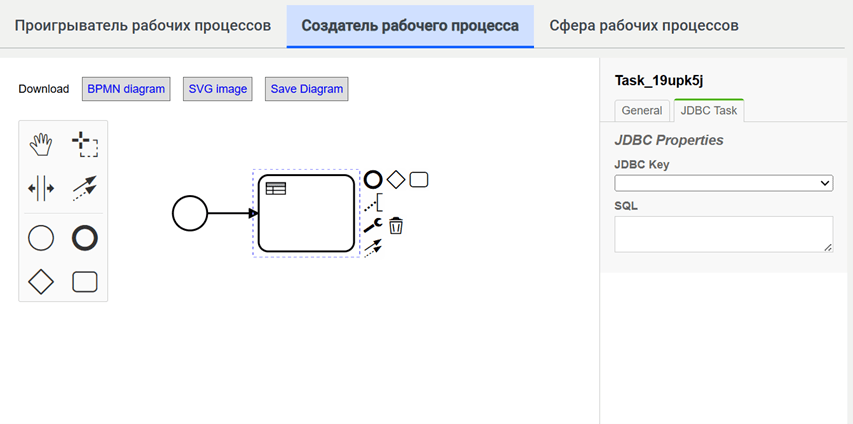Switch to the General properties tab

point(642,110)
